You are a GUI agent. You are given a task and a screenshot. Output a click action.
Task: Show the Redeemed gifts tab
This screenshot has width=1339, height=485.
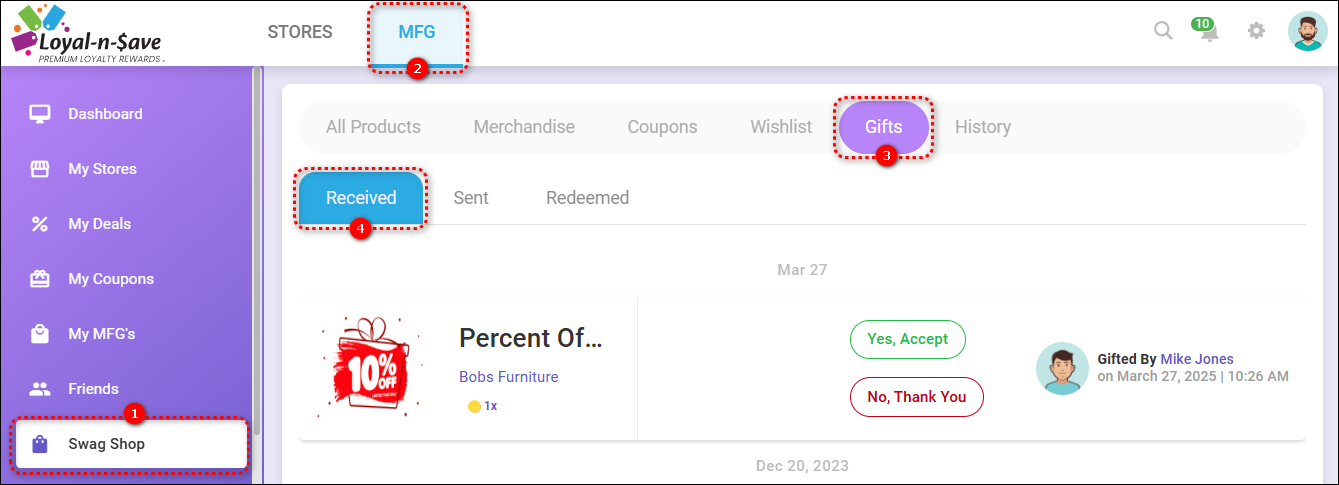click(587, 198)
